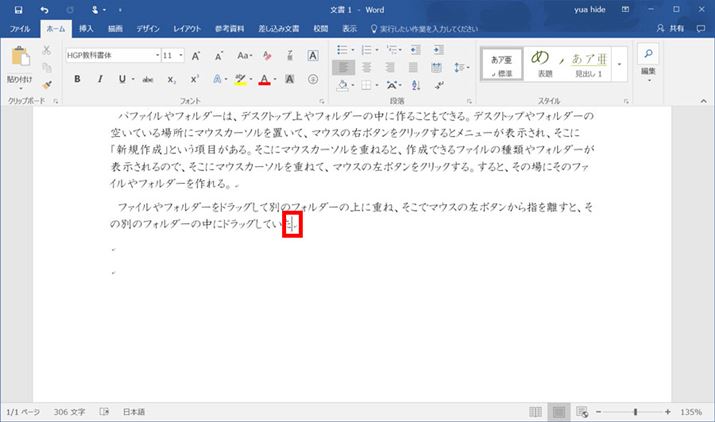Switch to the 参考資料 tab
The width and height of the screenshot is (715, 422).
point(229,28)
